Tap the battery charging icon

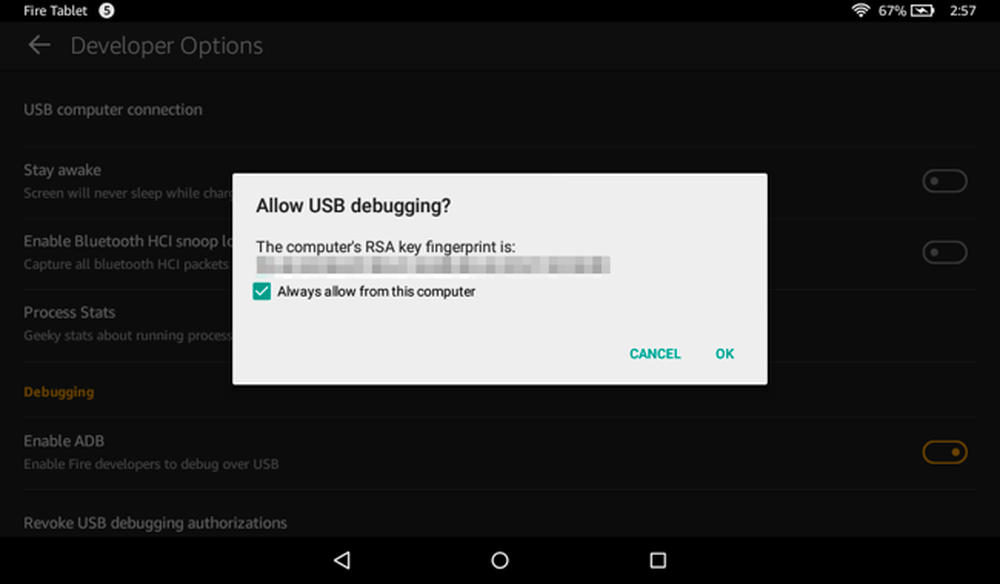[x=922, y=10]
